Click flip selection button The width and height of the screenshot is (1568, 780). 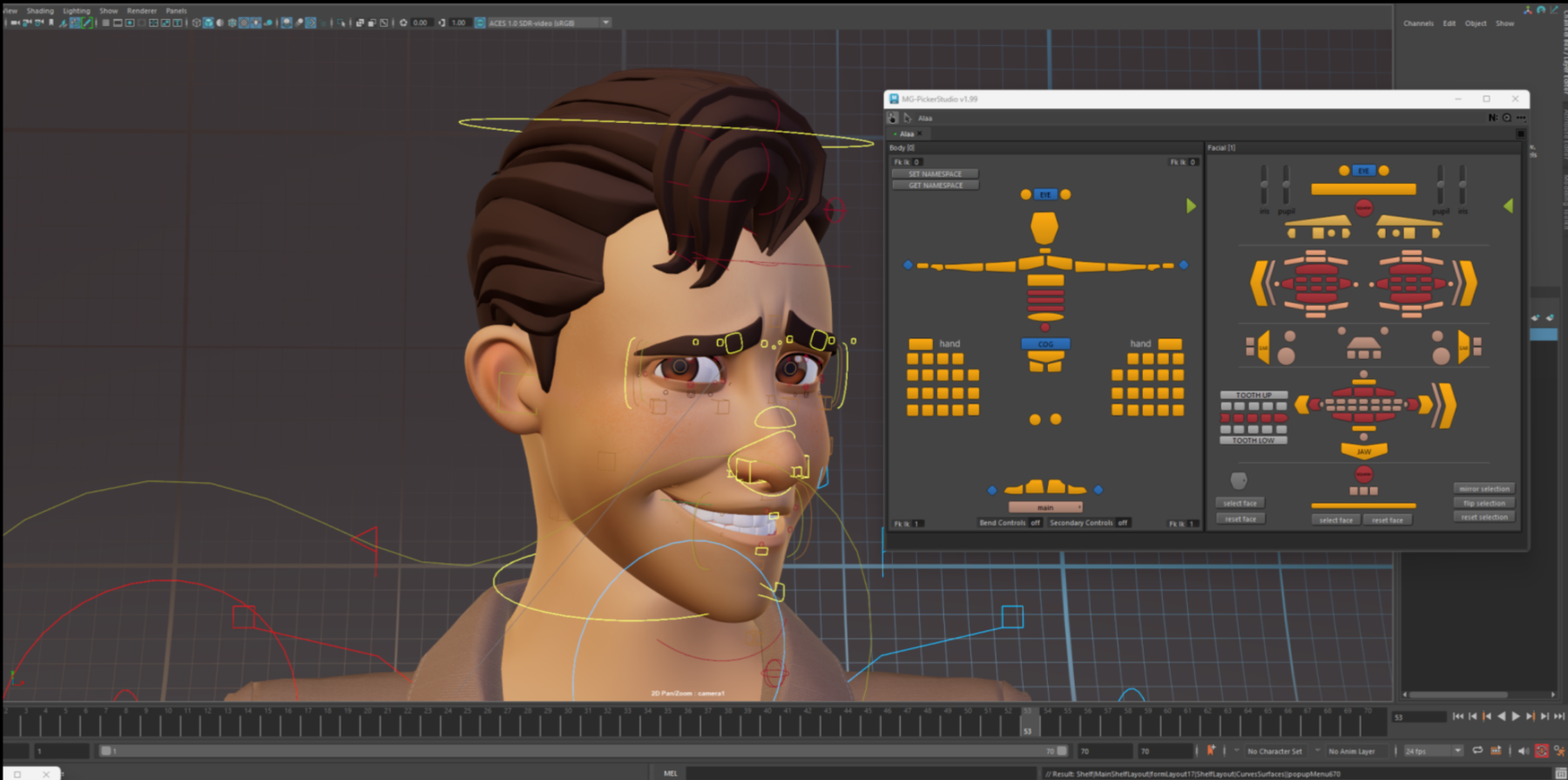(1484, 503)
